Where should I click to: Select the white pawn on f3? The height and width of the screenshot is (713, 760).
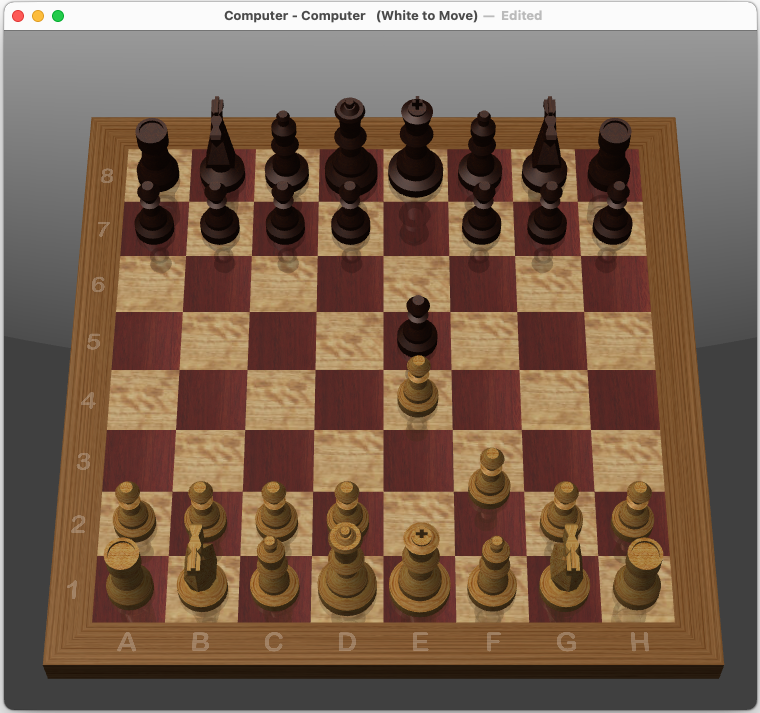489,482
